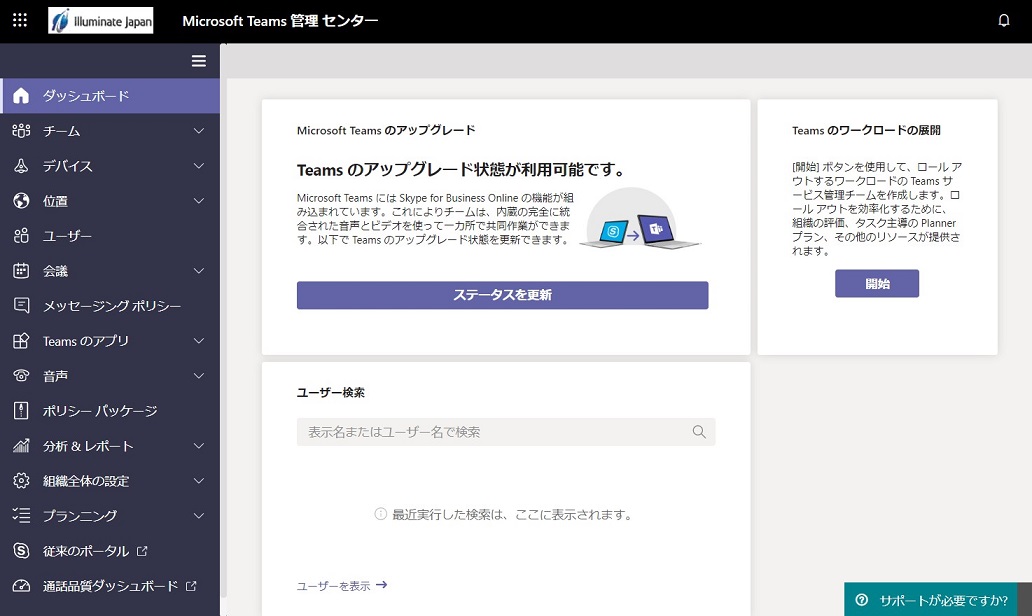The height and width of the screenshot is (616, 1032).
Task: Click the 分析 & レポート chart icon
Action: click(21, 446)
